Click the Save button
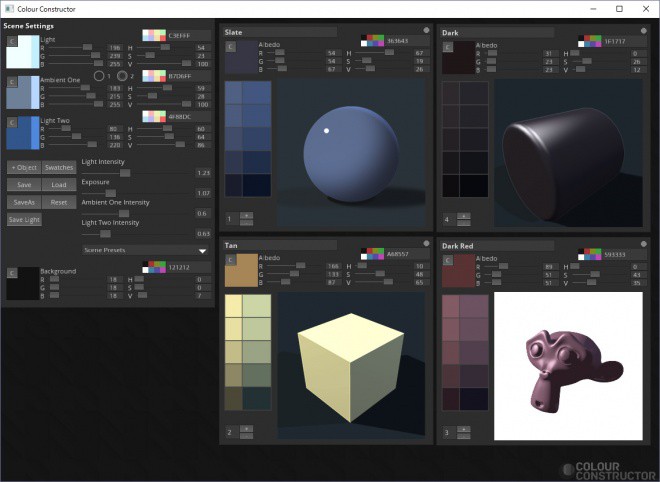660x482 pixels. pos(24,184)
